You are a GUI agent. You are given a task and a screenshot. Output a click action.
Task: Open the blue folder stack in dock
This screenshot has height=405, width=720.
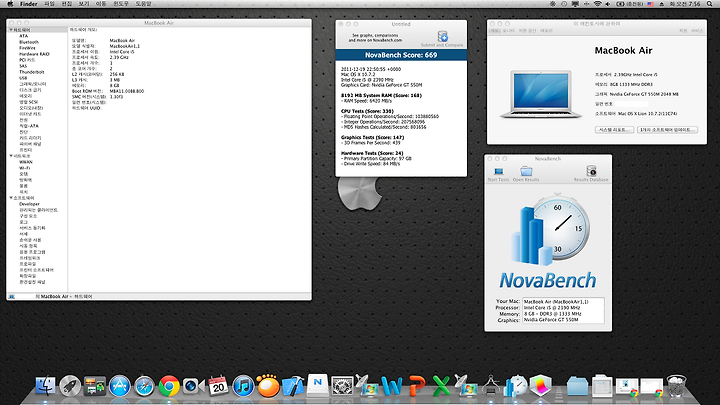(x=577, y=386)
